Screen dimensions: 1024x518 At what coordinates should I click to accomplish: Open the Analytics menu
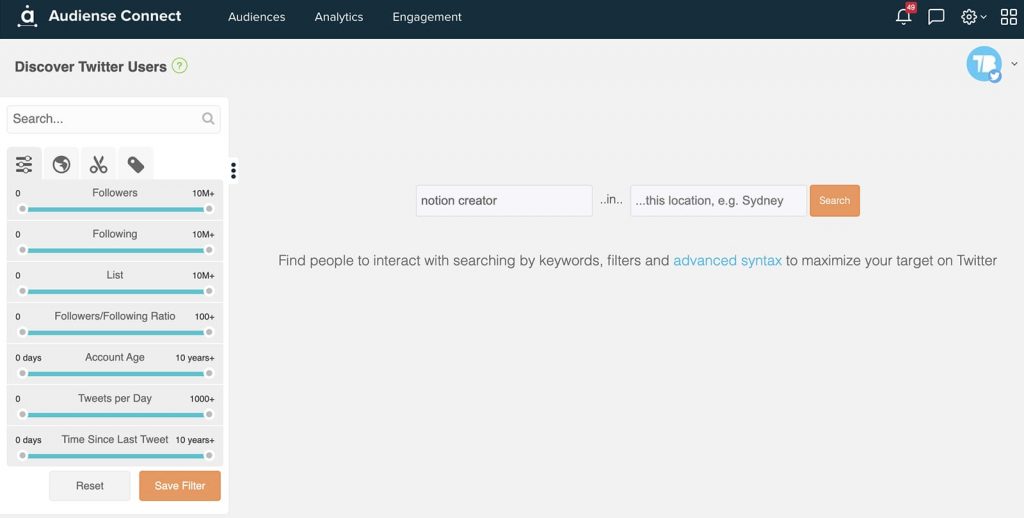pos(339,18)
